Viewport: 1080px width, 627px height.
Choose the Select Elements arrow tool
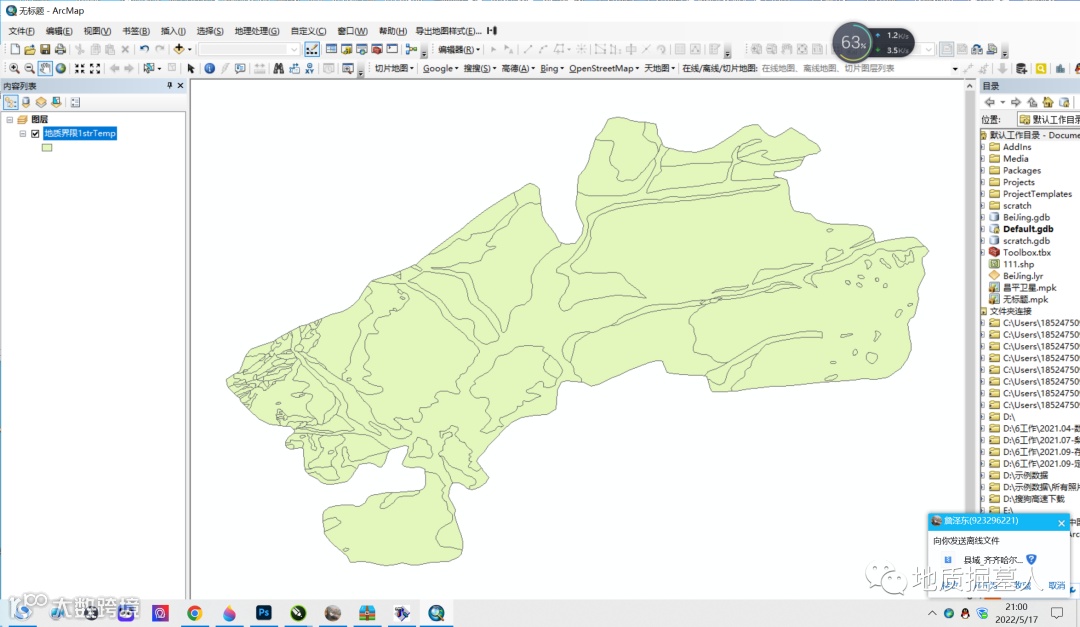click(x=191, y=68)
